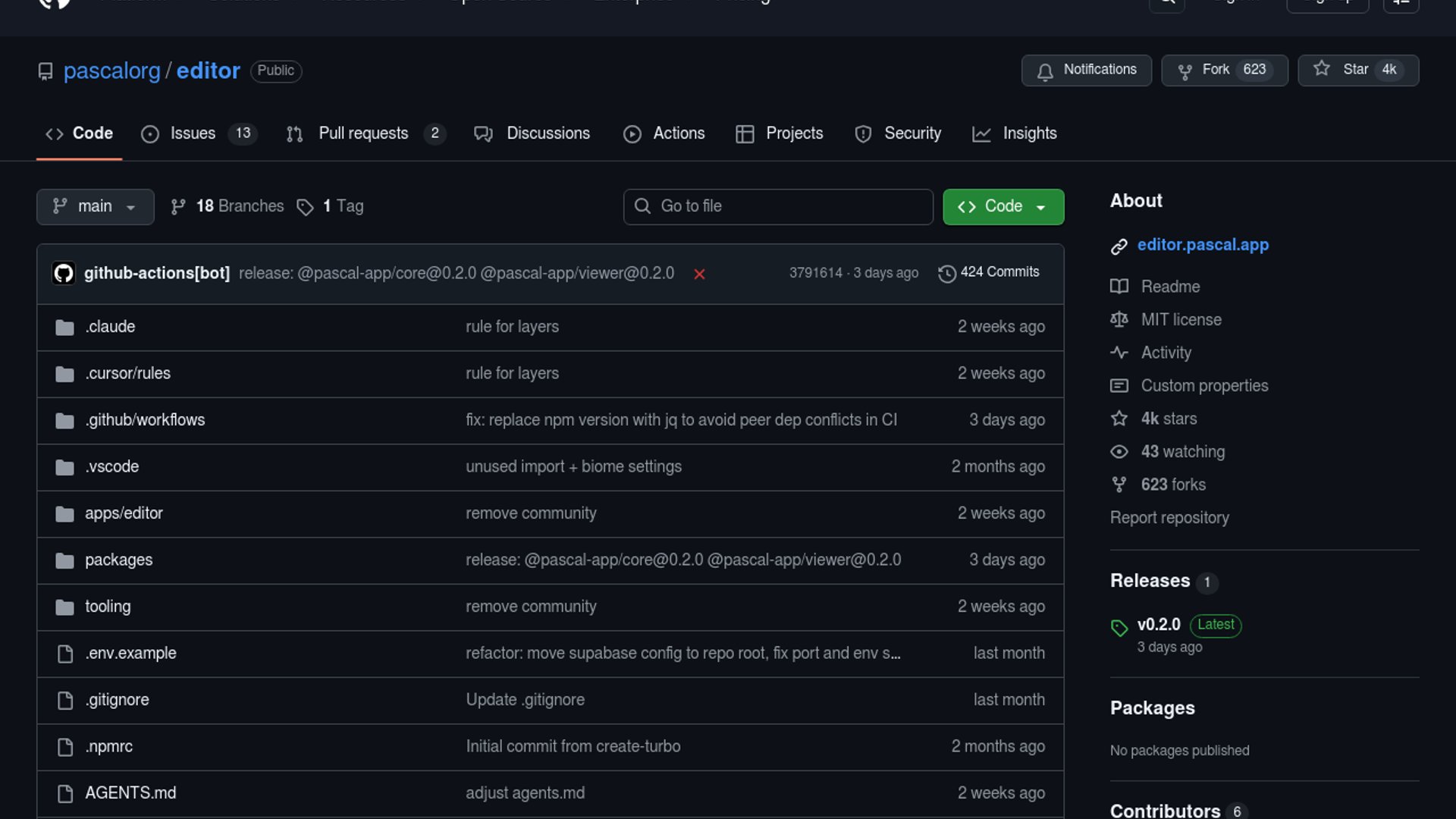Fork the repository with Fork button
This screenshot has width=1456, height=819.
click(1225, 70)
